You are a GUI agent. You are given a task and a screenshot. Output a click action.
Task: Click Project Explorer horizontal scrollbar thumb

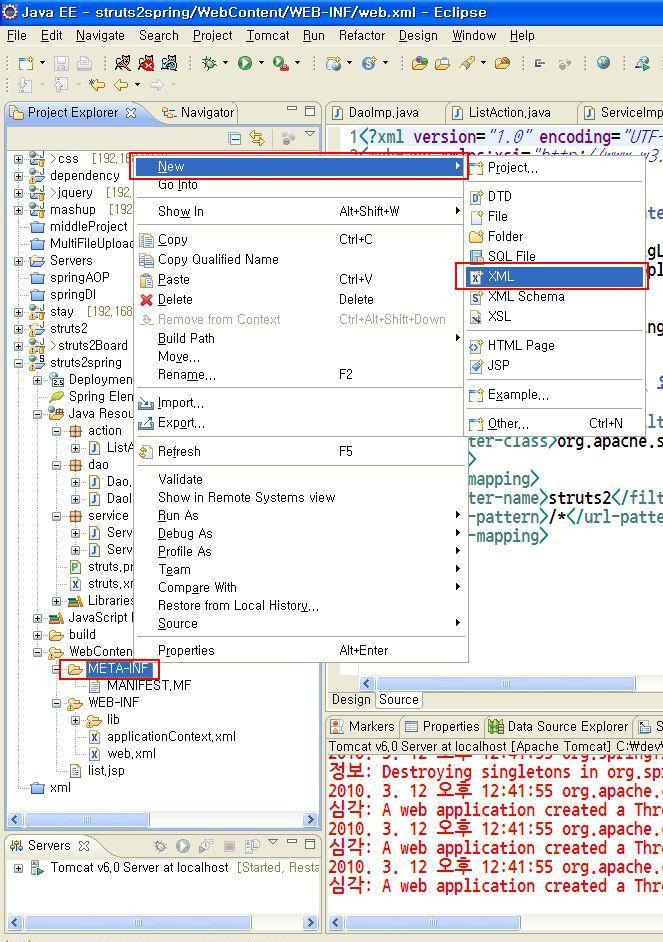(x=86, y=819)
